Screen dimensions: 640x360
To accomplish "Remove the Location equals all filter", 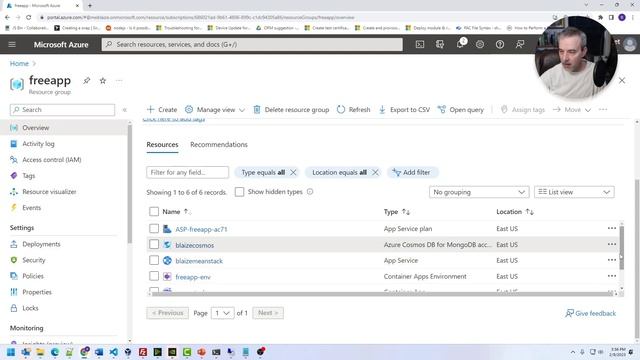I will pos(375,172).
